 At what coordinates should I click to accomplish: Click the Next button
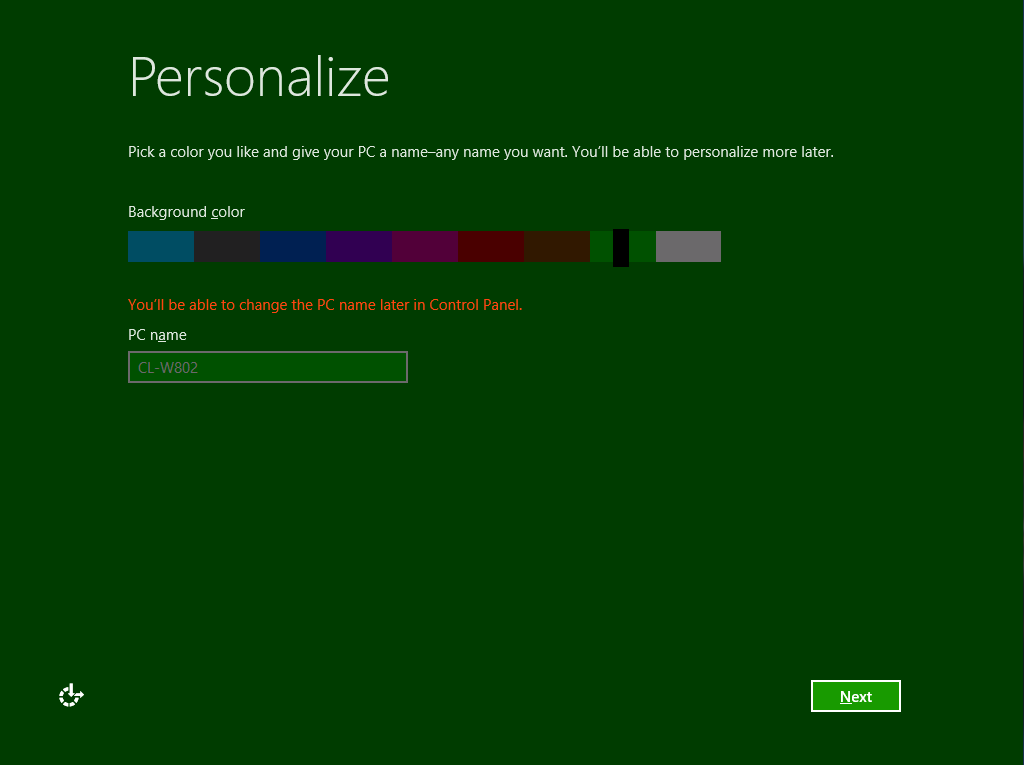click(855, 696)
